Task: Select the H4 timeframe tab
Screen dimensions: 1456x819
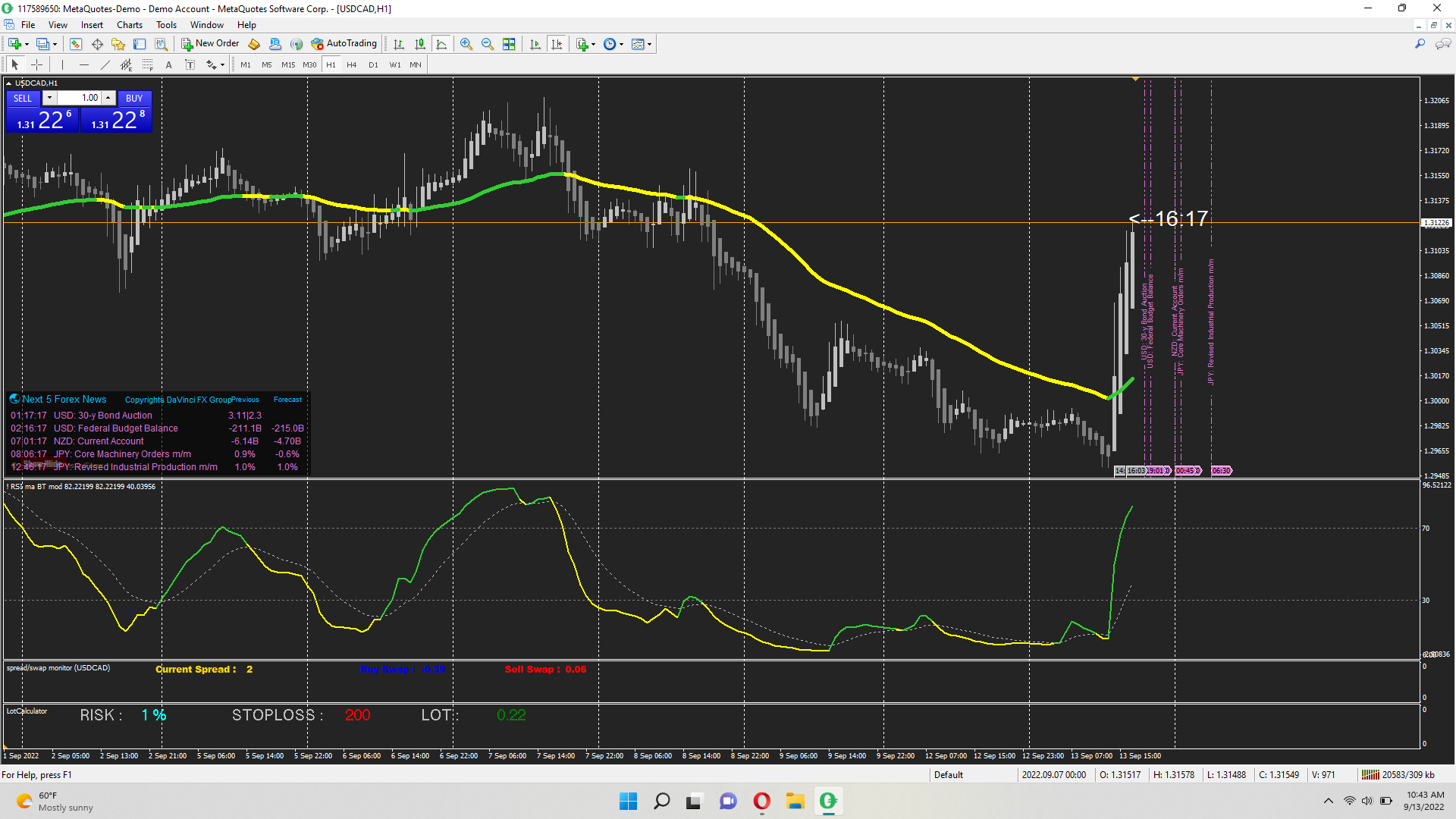Action: [351, 65]
